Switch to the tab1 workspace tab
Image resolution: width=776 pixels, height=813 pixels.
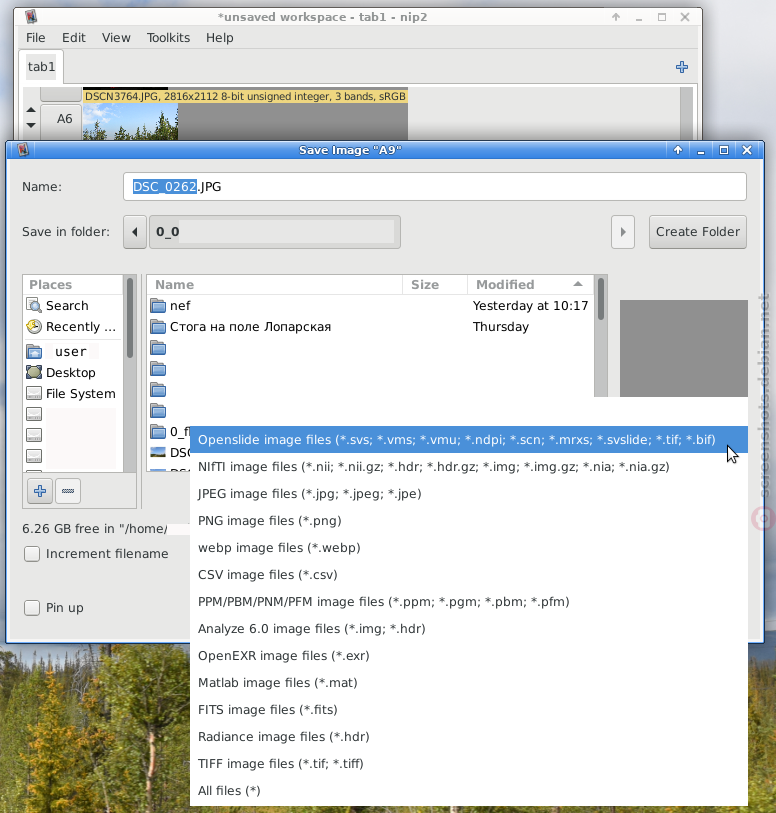click(41, 67)
